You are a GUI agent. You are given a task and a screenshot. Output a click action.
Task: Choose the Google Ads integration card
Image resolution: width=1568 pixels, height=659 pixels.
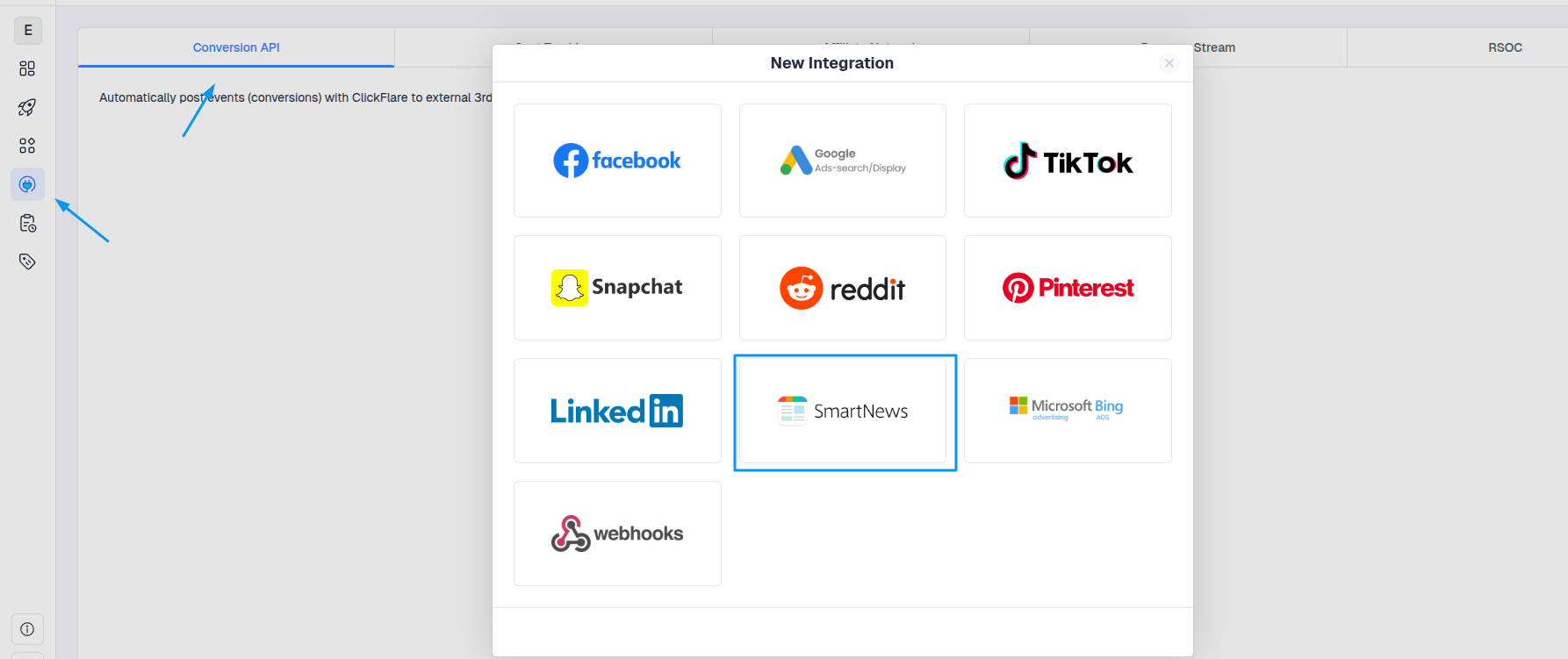tap(843, 161)
